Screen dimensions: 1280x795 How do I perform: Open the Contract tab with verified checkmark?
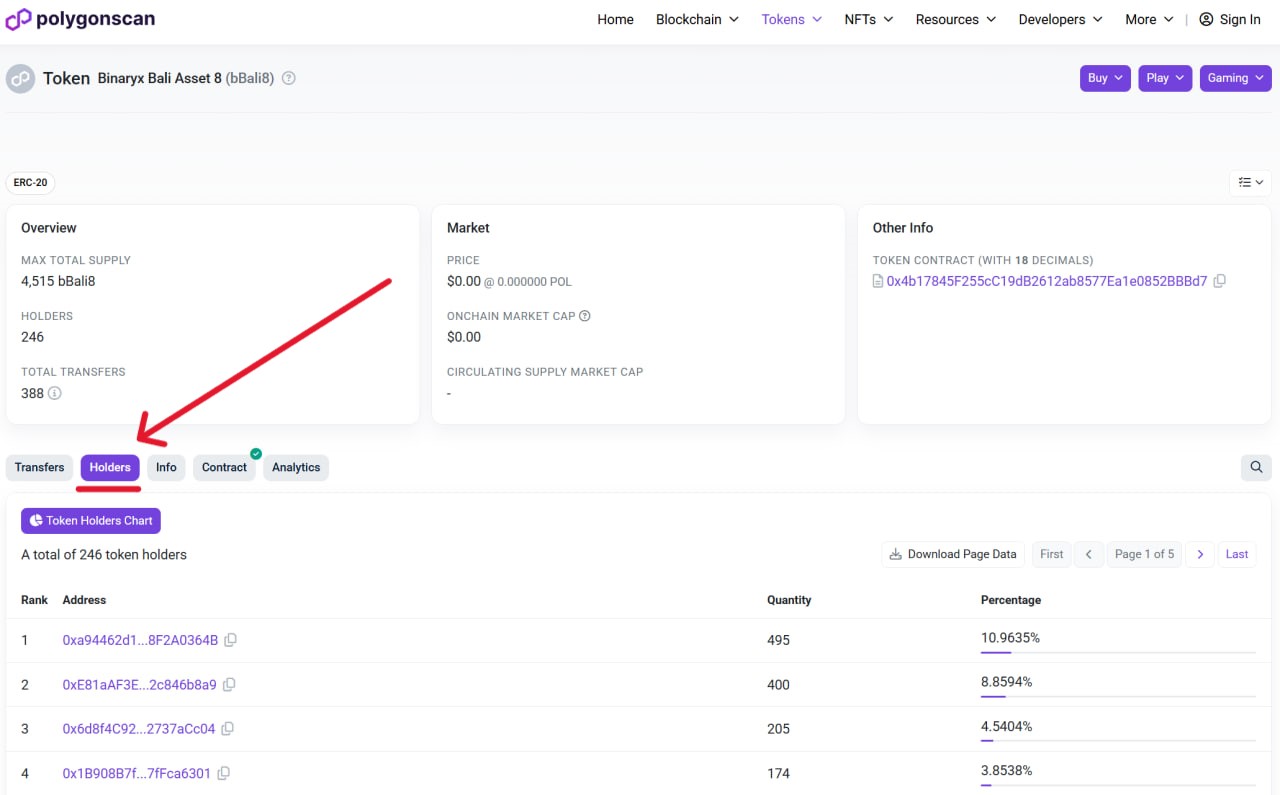click(224, 467)
